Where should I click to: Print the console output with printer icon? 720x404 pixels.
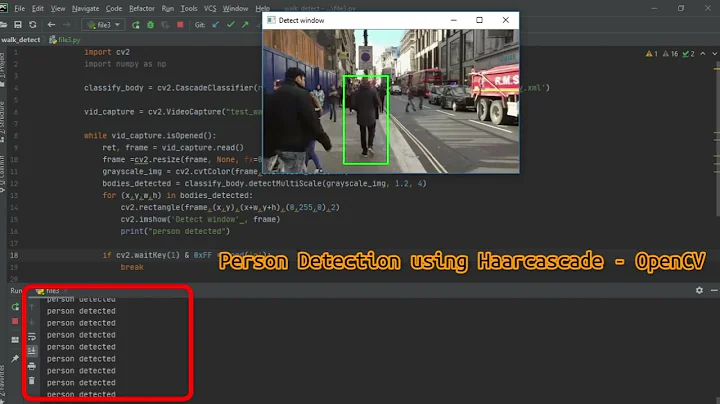(32, 366)
